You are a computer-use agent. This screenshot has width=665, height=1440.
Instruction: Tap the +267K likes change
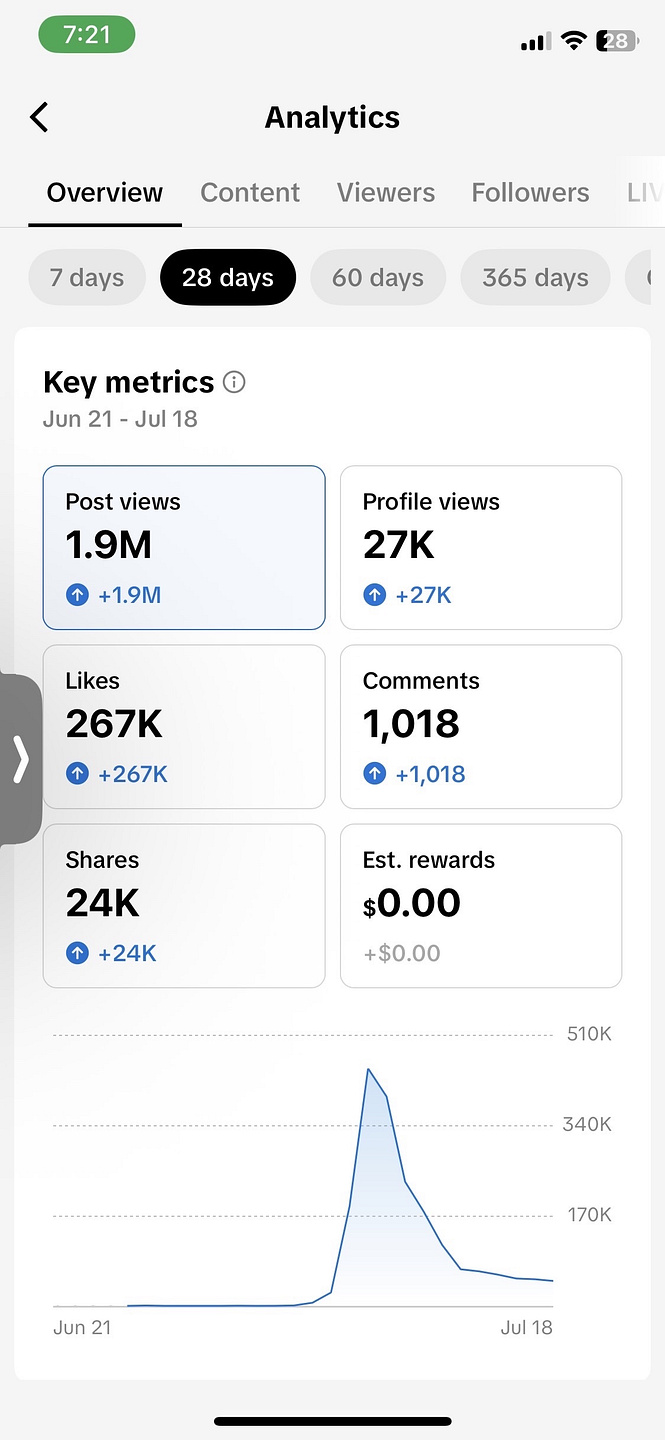(x=132, y=774)
